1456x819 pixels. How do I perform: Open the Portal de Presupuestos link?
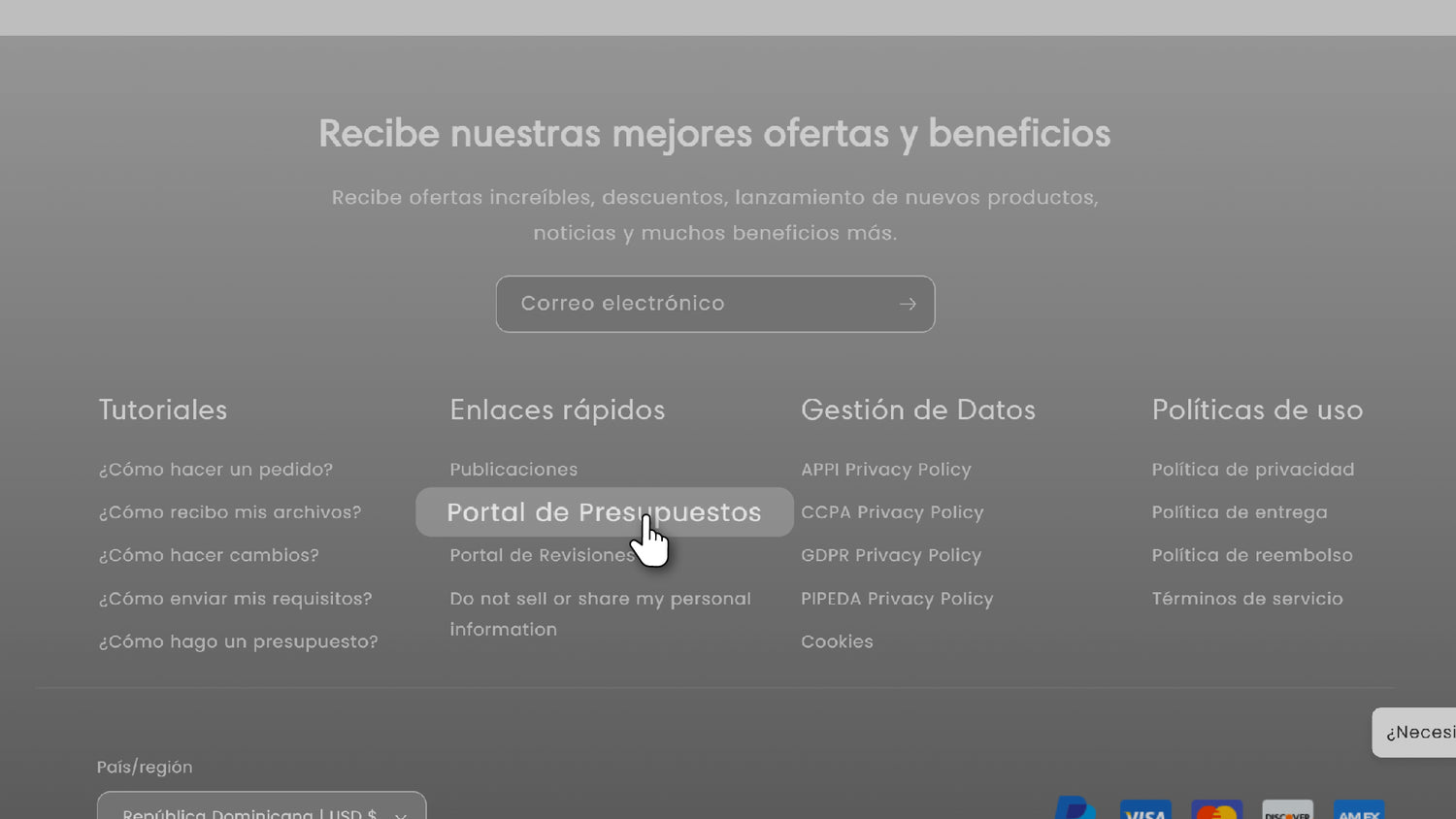604,512
